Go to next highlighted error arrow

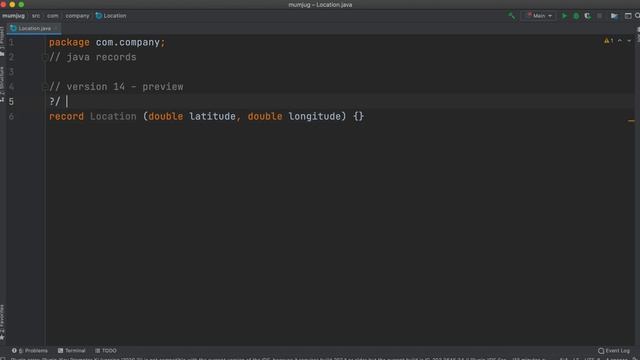pos(629,41)
